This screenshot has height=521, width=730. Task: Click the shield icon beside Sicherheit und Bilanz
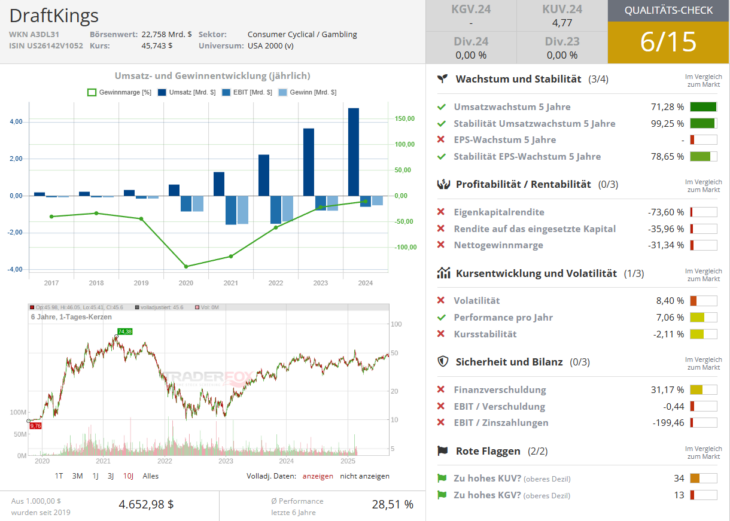443,362
